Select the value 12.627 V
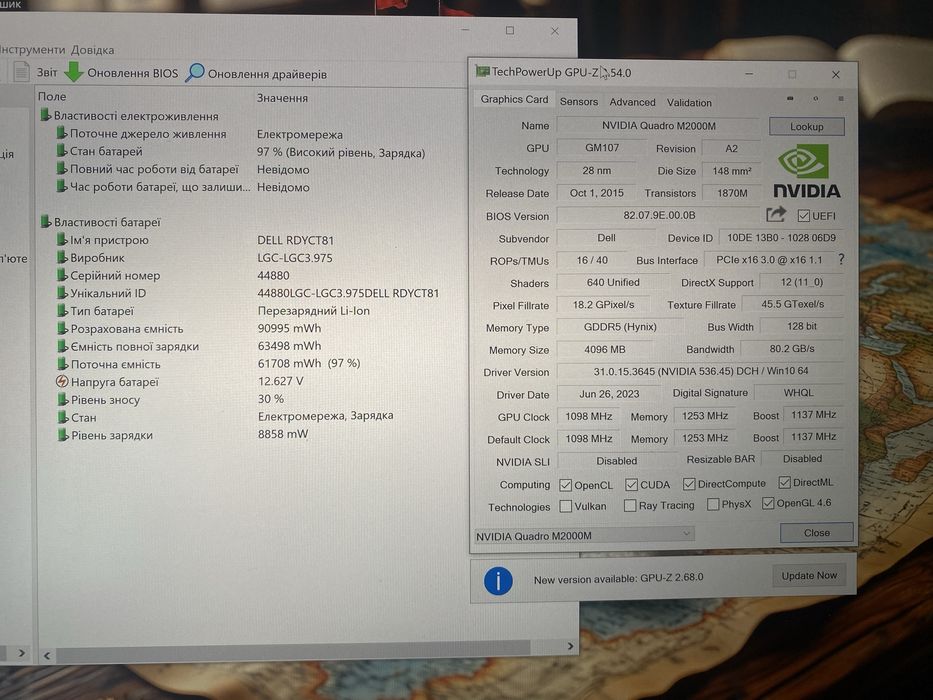This screenshot has height=700, width=933. tap(280, 381)
